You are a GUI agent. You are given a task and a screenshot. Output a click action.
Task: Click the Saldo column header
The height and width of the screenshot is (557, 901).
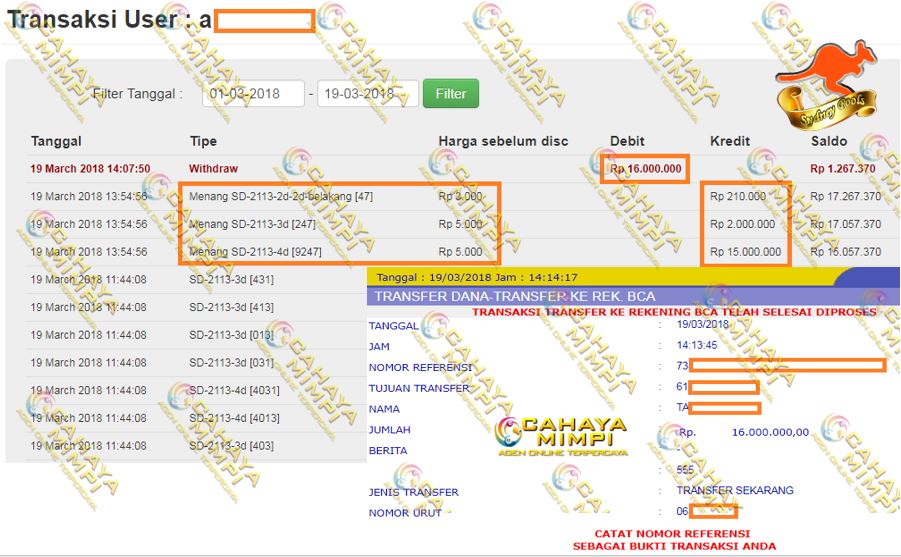[x=829, y=141]
